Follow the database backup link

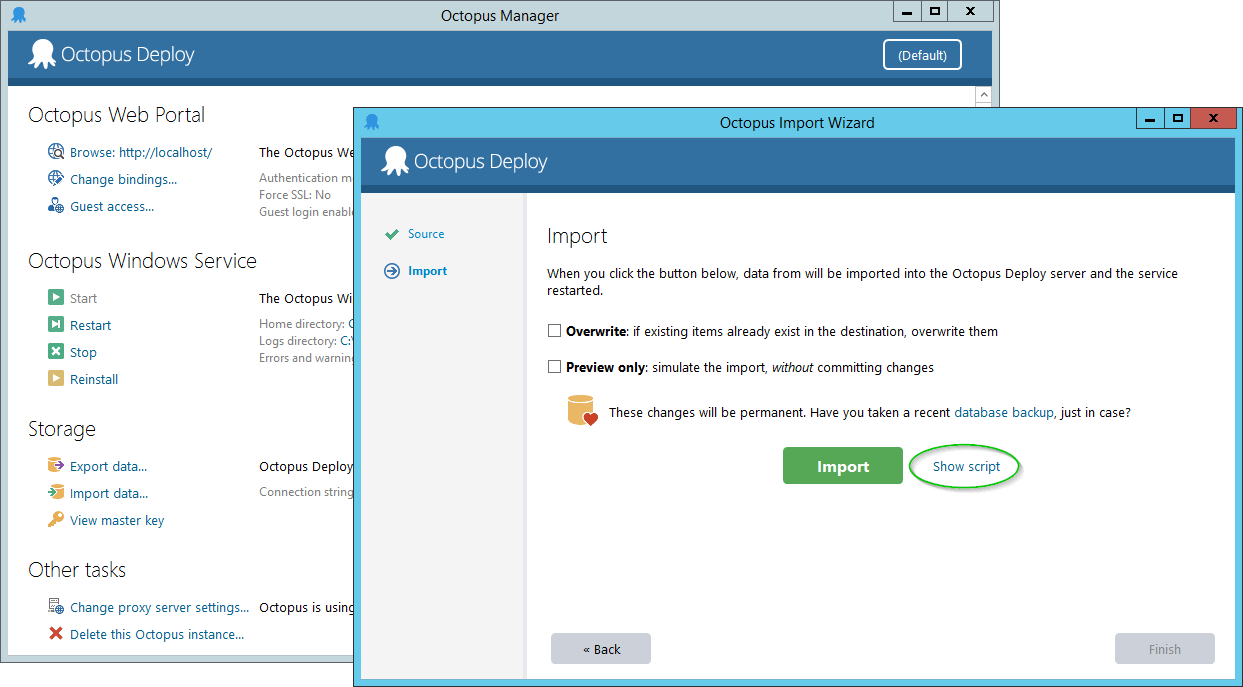tap(1003, 412)
